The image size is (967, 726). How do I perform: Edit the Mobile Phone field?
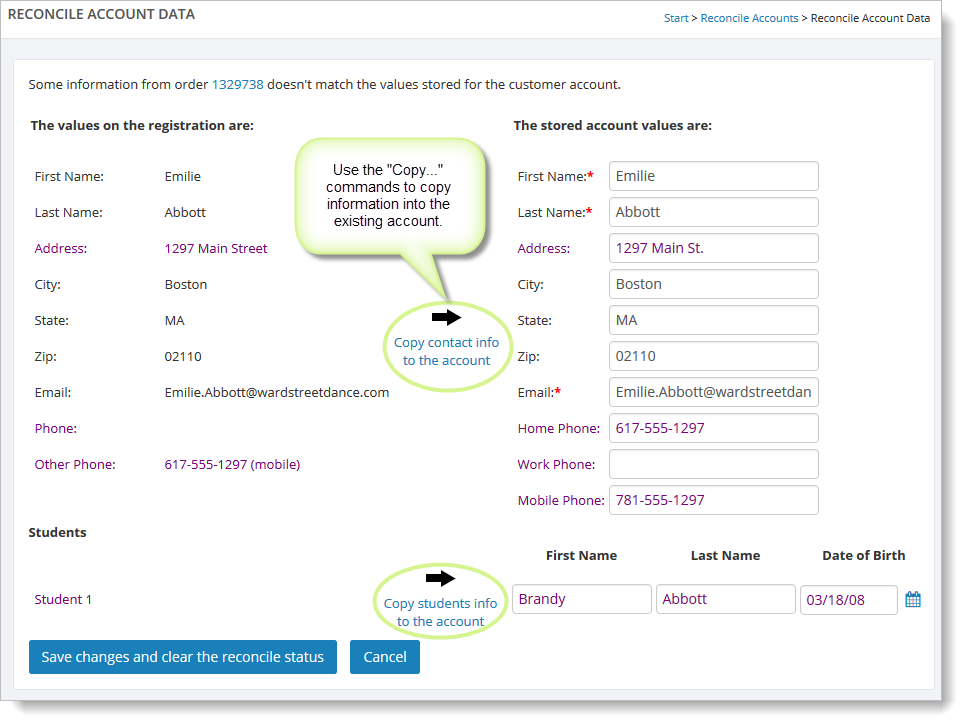pos(713,500)
